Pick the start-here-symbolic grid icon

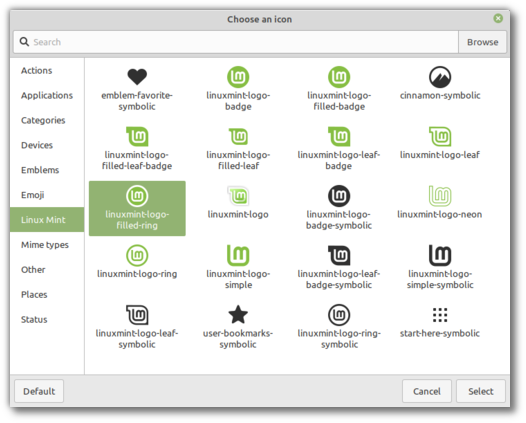[x=440, y=315]
